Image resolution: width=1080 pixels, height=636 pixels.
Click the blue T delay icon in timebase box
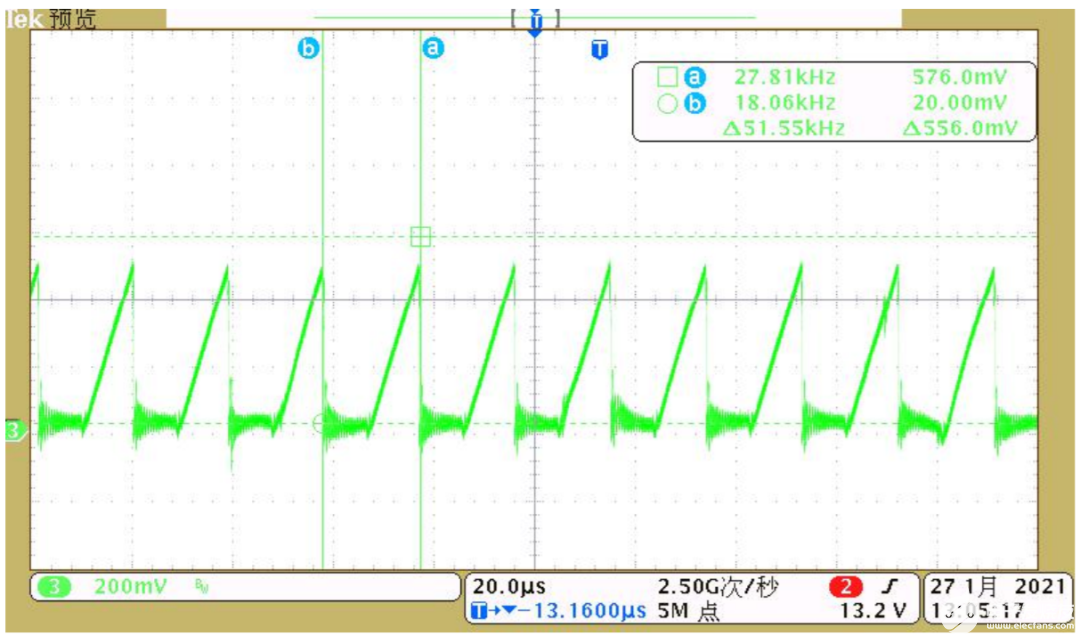(x=479, y=611)
